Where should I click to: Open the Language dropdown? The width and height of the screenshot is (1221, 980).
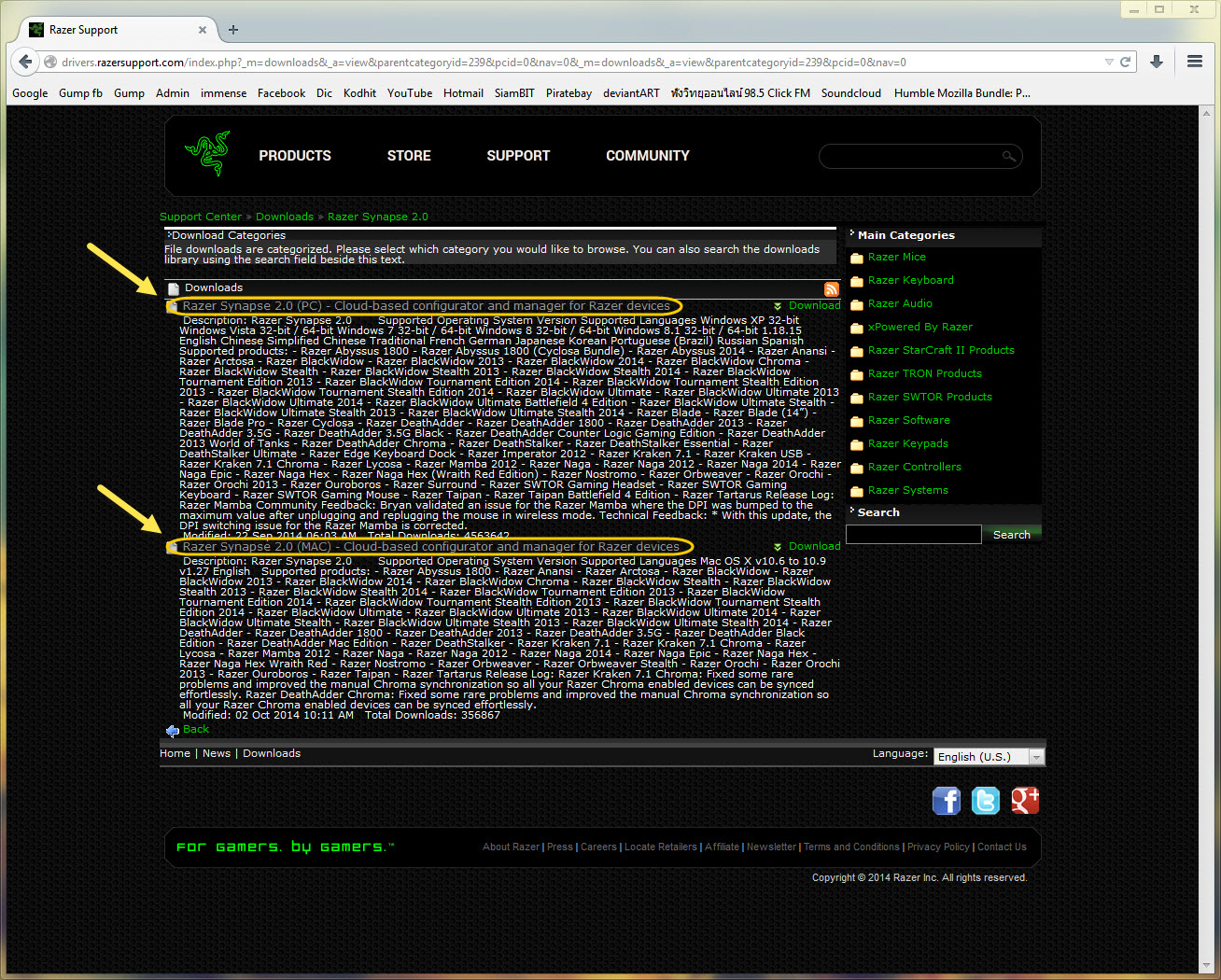[x=989, y=757]
